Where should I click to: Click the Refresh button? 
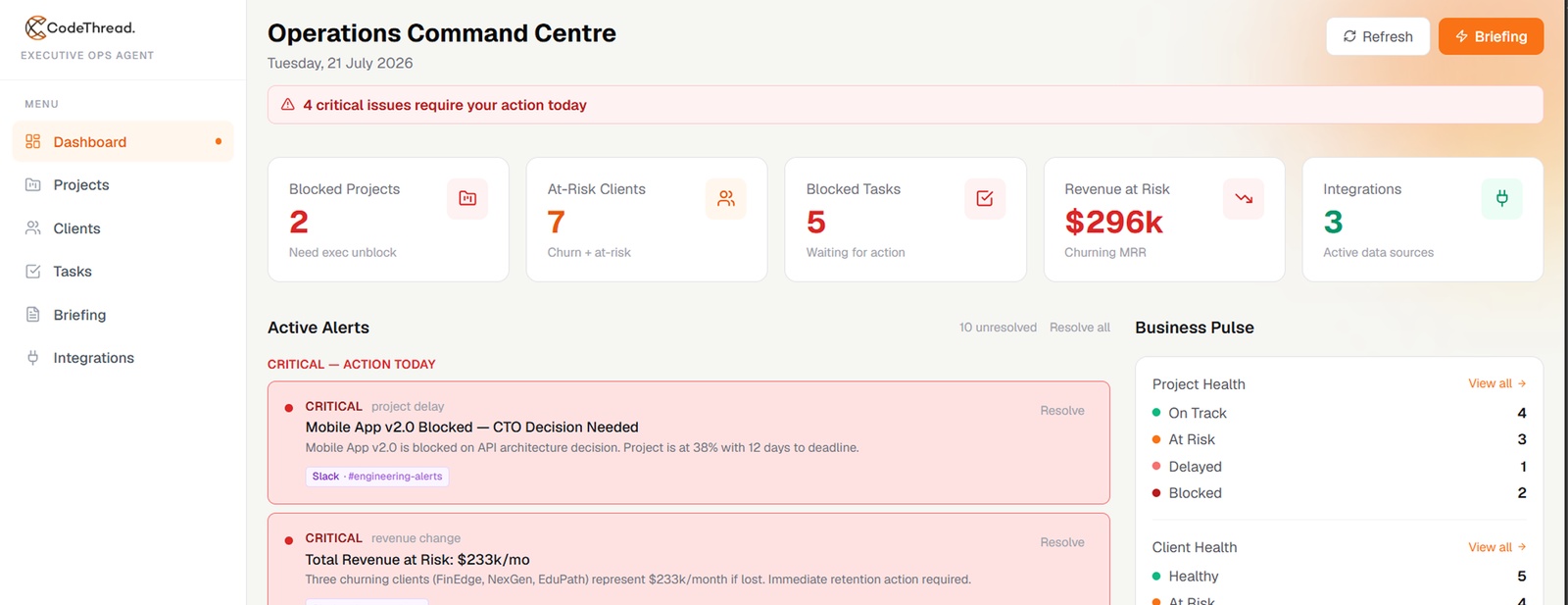click(1378, 36)
